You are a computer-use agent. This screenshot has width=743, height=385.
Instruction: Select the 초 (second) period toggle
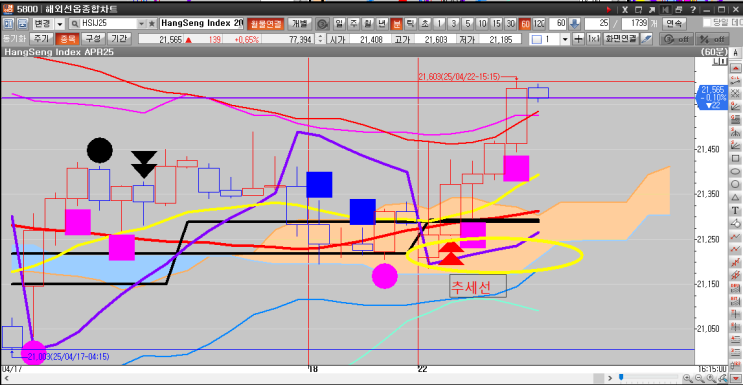point(425,23)
